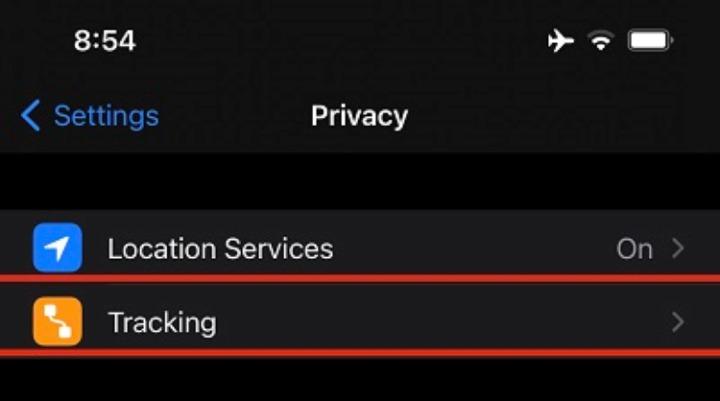Screen dimensions: 720x401
Task: Tap status bar space left of airplane icon
Action: [350, 41]
